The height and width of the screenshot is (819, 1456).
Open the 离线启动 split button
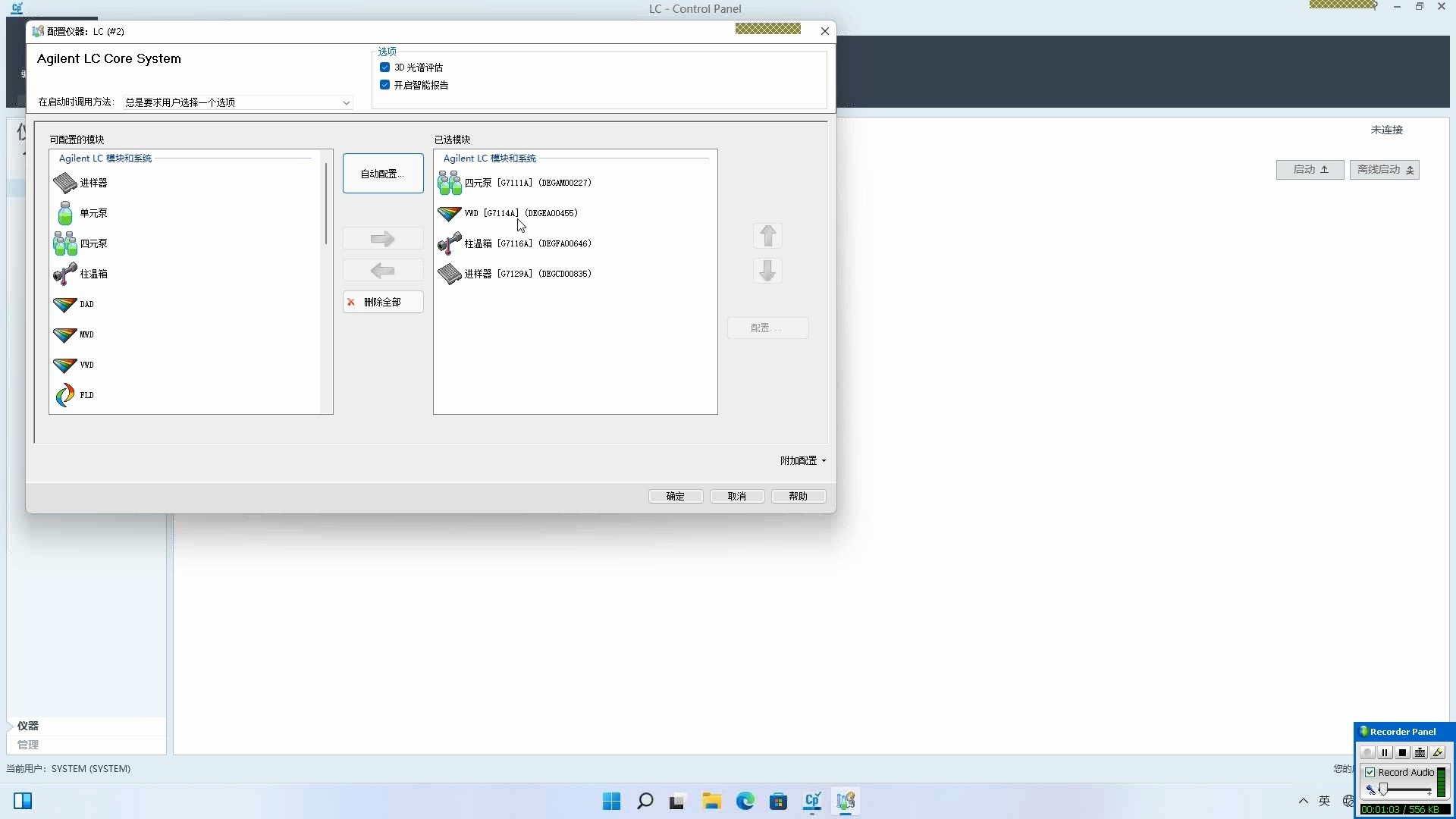click(x=1384, y=170)
